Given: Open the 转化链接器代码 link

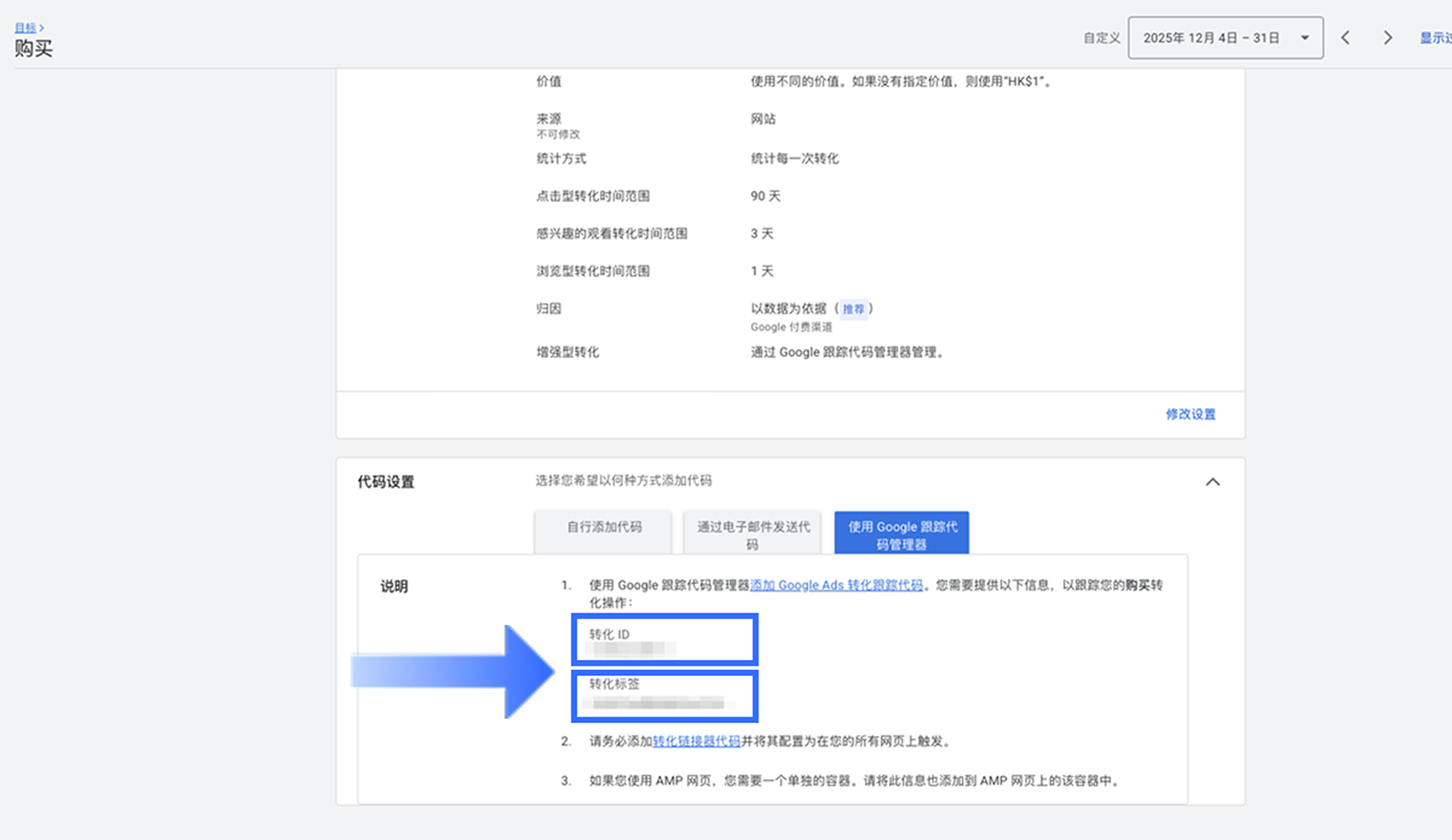Looking at the screenshot, I should point(696,741).
